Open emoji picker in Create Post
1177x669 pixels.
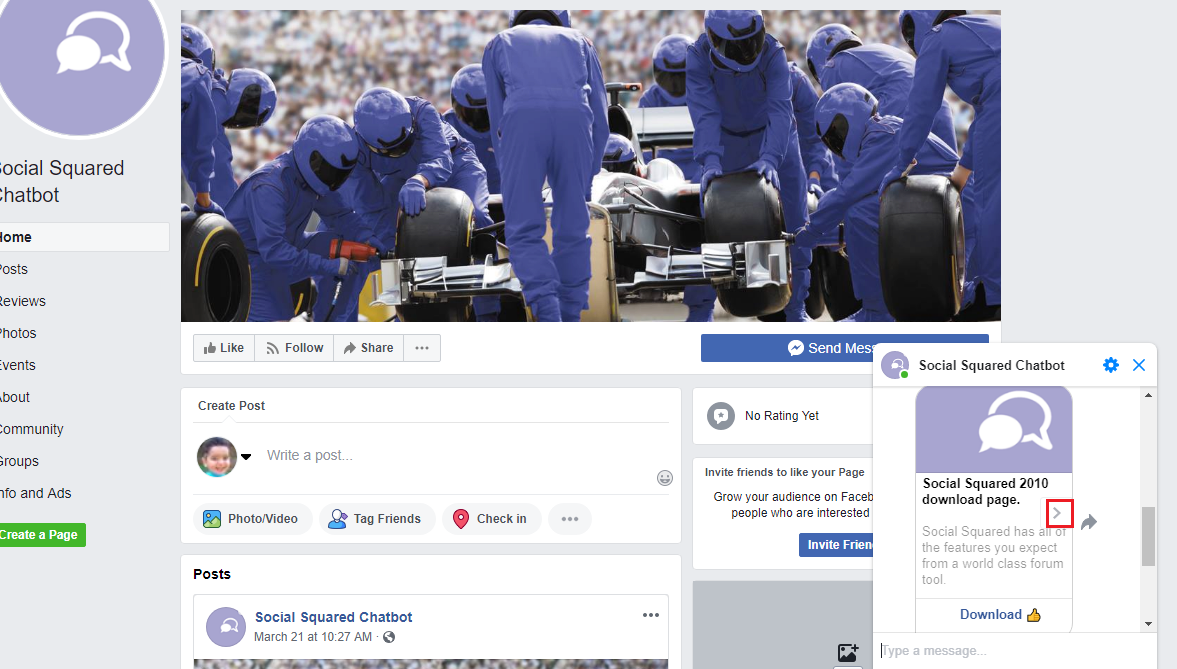[665, 478]
